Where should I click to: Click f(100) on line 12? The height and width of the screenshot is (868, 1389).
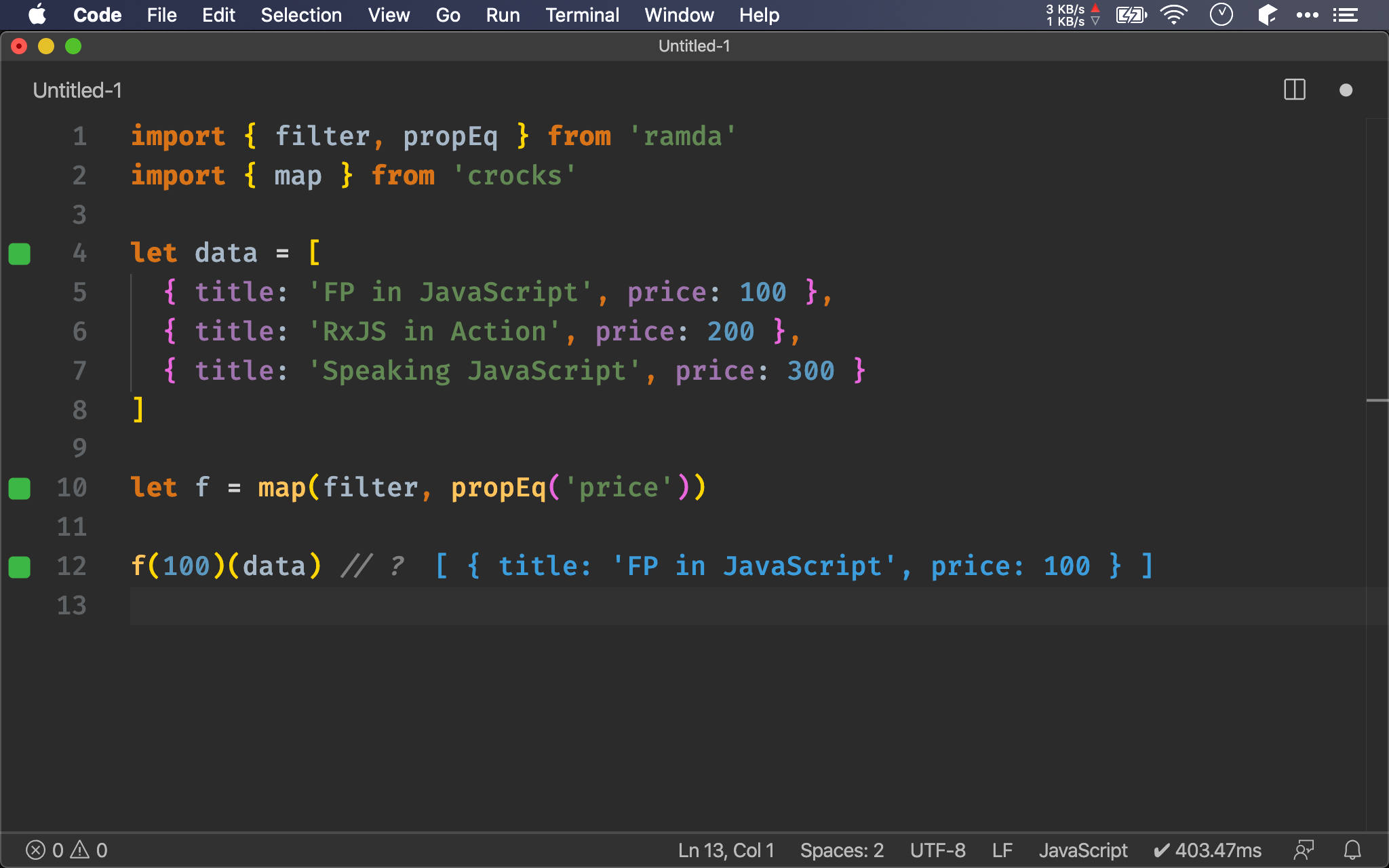(178, 566)
